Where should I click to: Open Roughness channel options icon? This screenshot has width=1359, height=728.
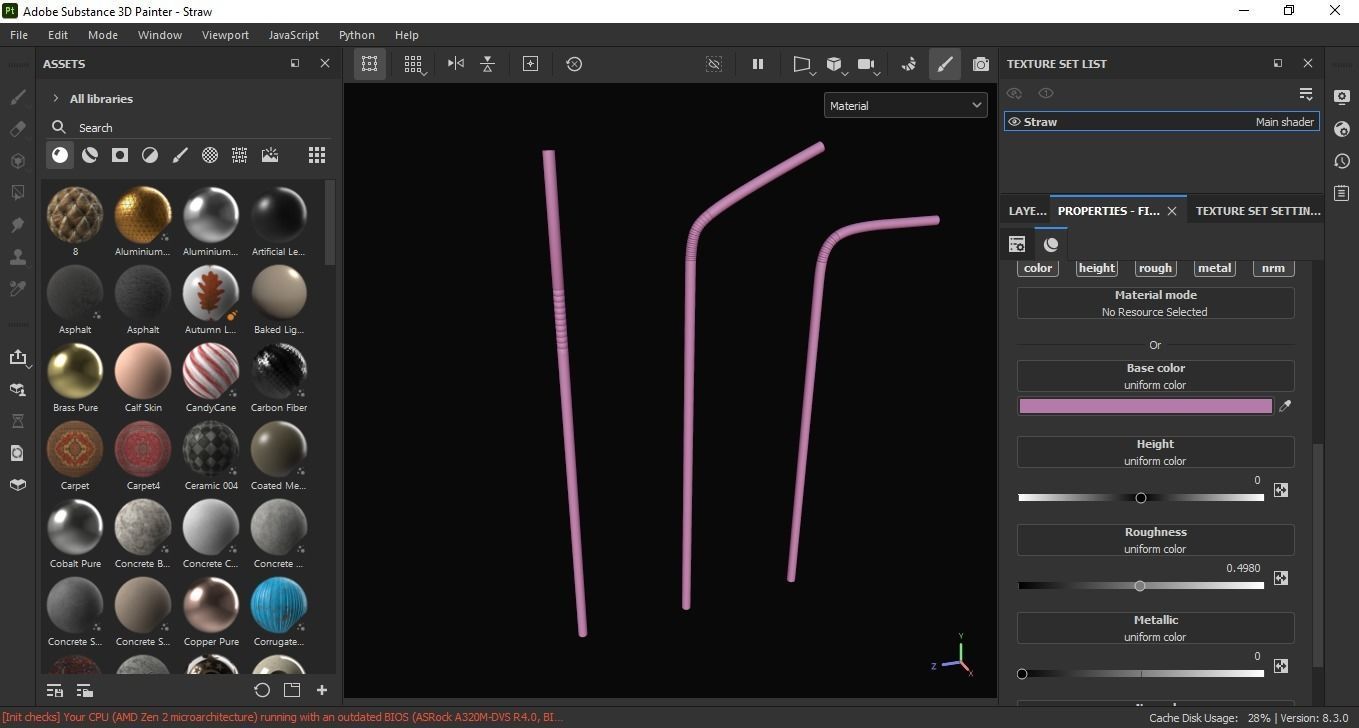tap(1281, 578)
